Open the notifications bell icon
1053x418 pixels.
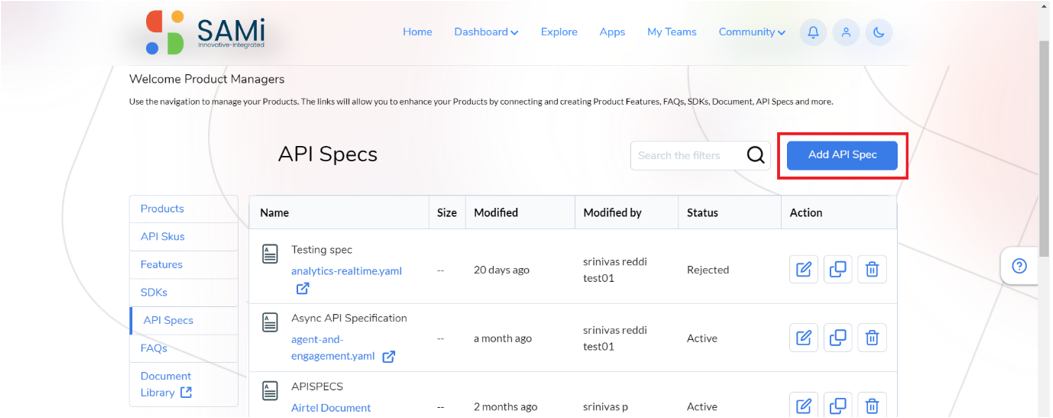(x=813, y=32)
